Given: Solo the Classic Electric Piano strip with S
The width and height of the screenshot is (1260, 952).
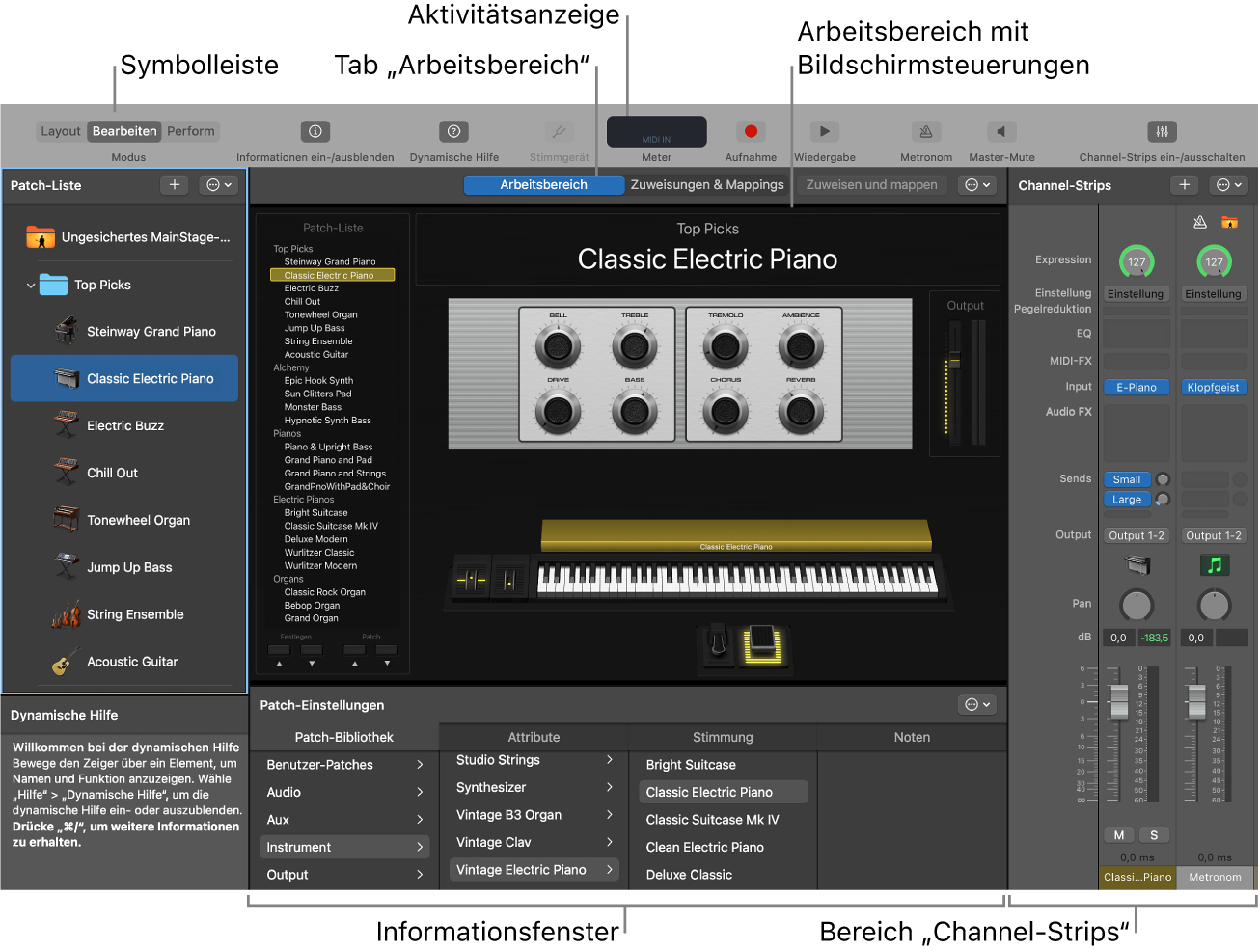Looking at the screenshot, I should (1154, 835).
